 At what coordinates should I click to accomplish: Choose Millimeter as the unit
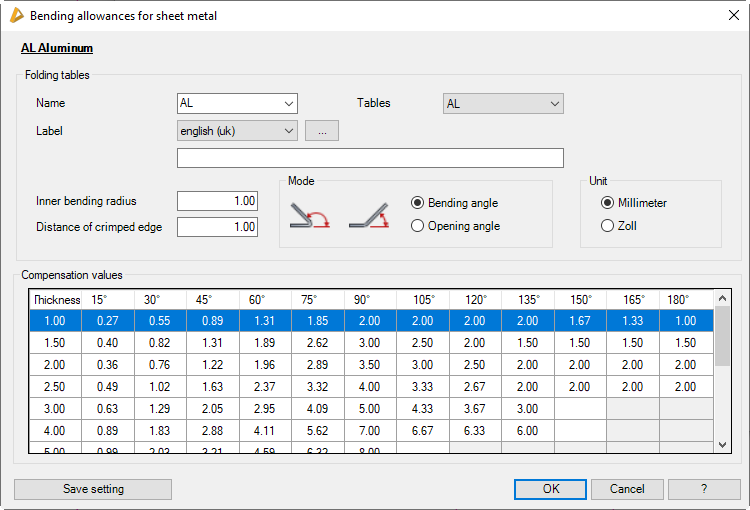[607, 203]
